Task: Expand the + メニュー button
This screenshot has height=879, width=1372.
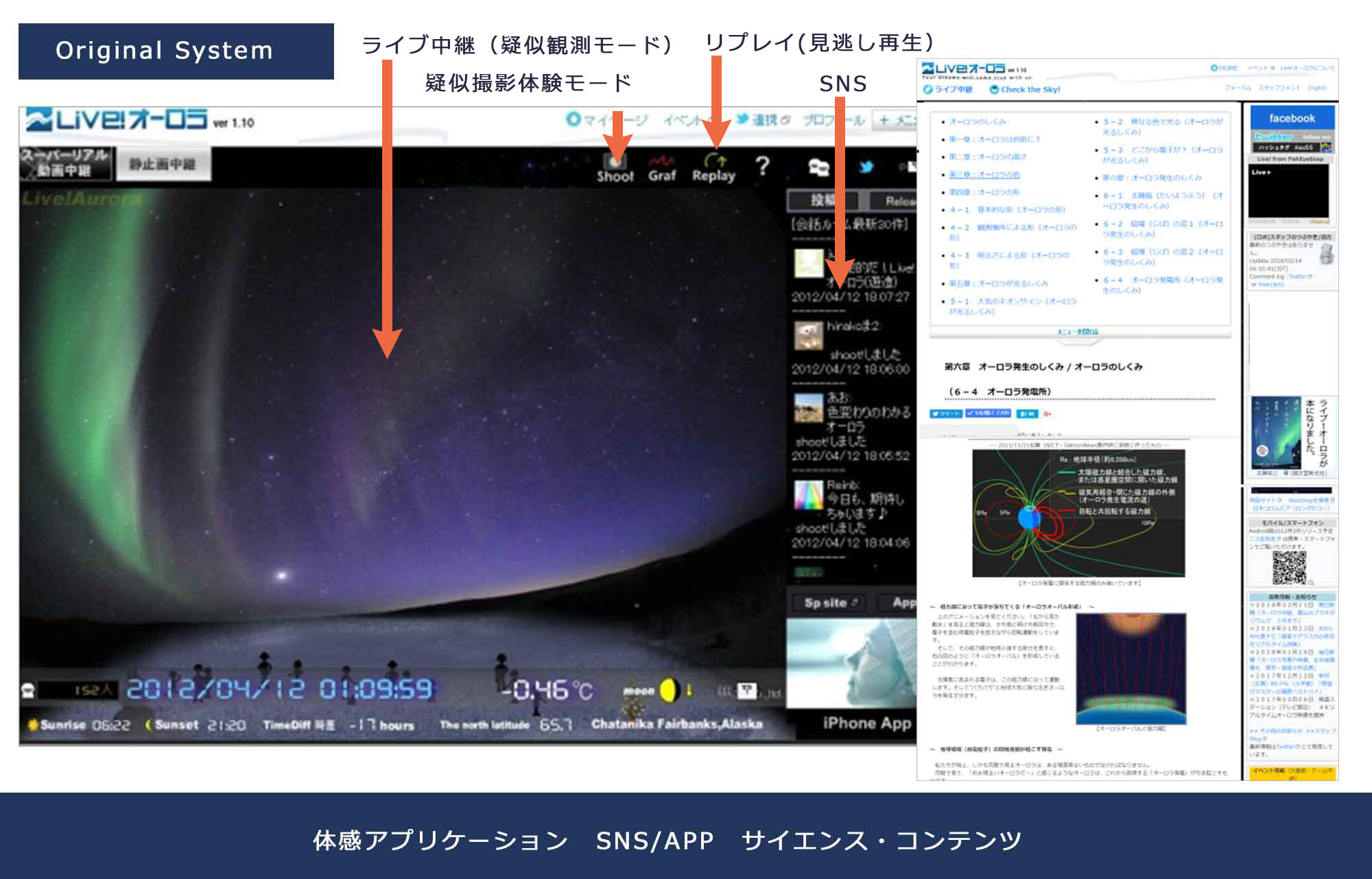Action: tap(896, 121)
